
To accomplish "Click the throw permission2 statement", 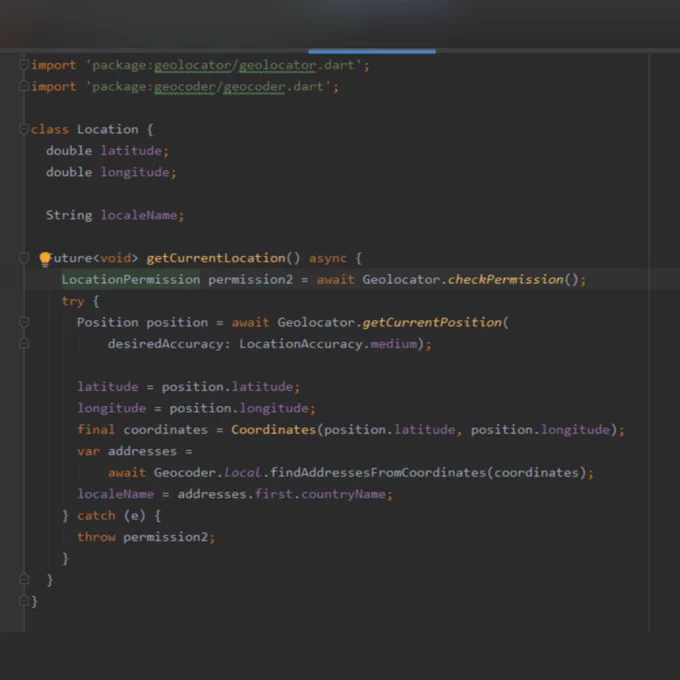I will click(146, 537).
